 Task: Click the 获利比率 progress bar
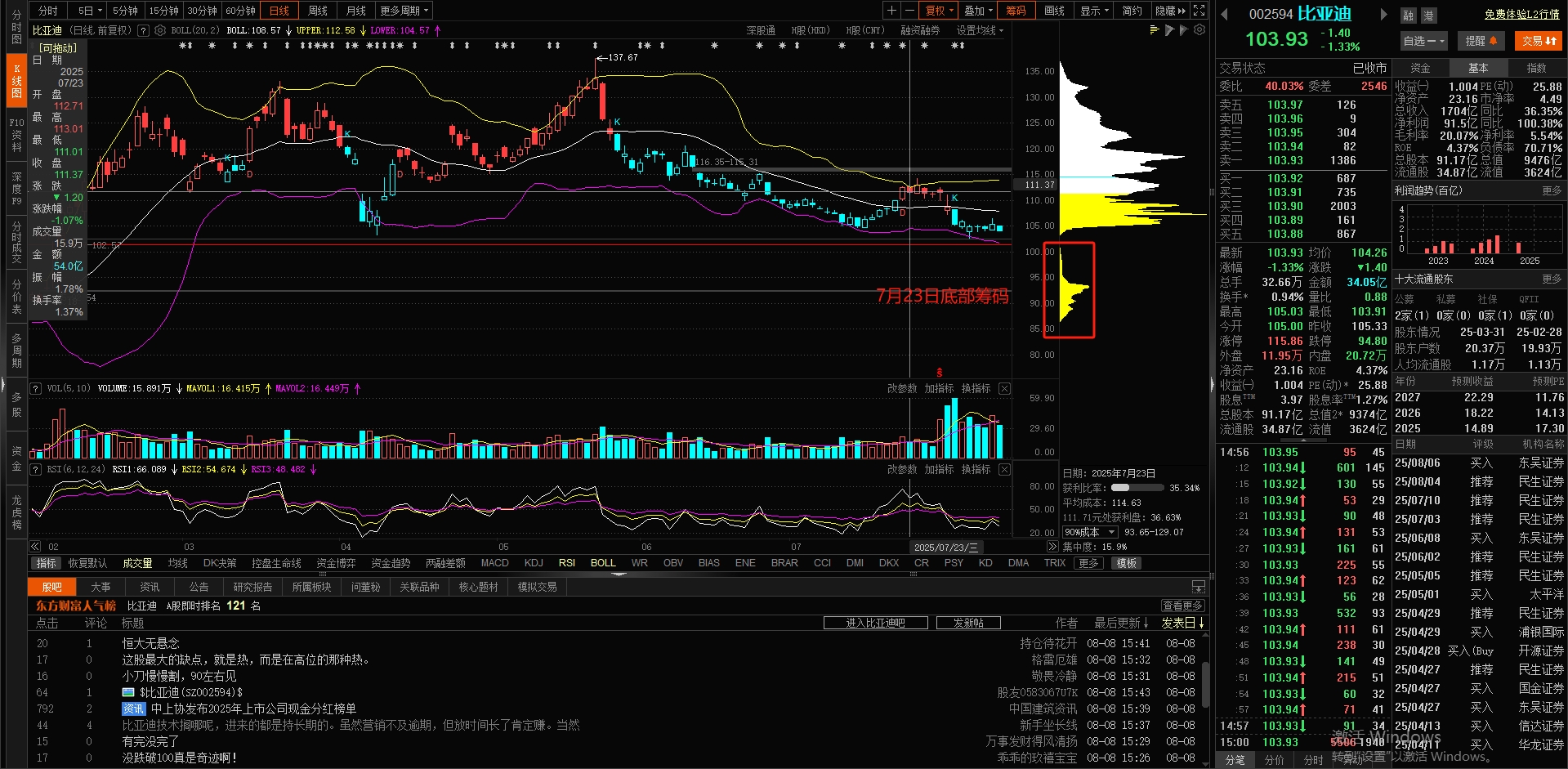(x=1137, y=488)
